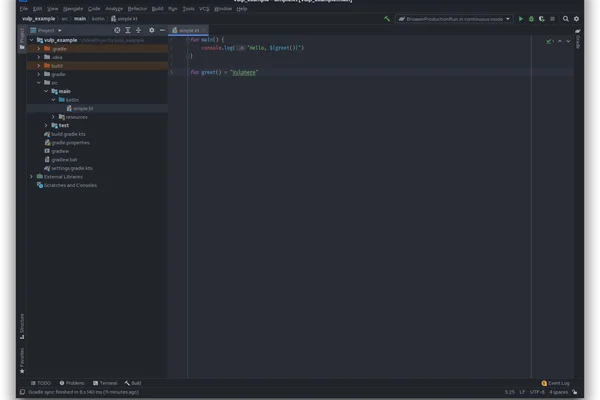The width and height of the screenshot is (600, 400).
Task: Click Expand All in Project panel
Action: 128,30
